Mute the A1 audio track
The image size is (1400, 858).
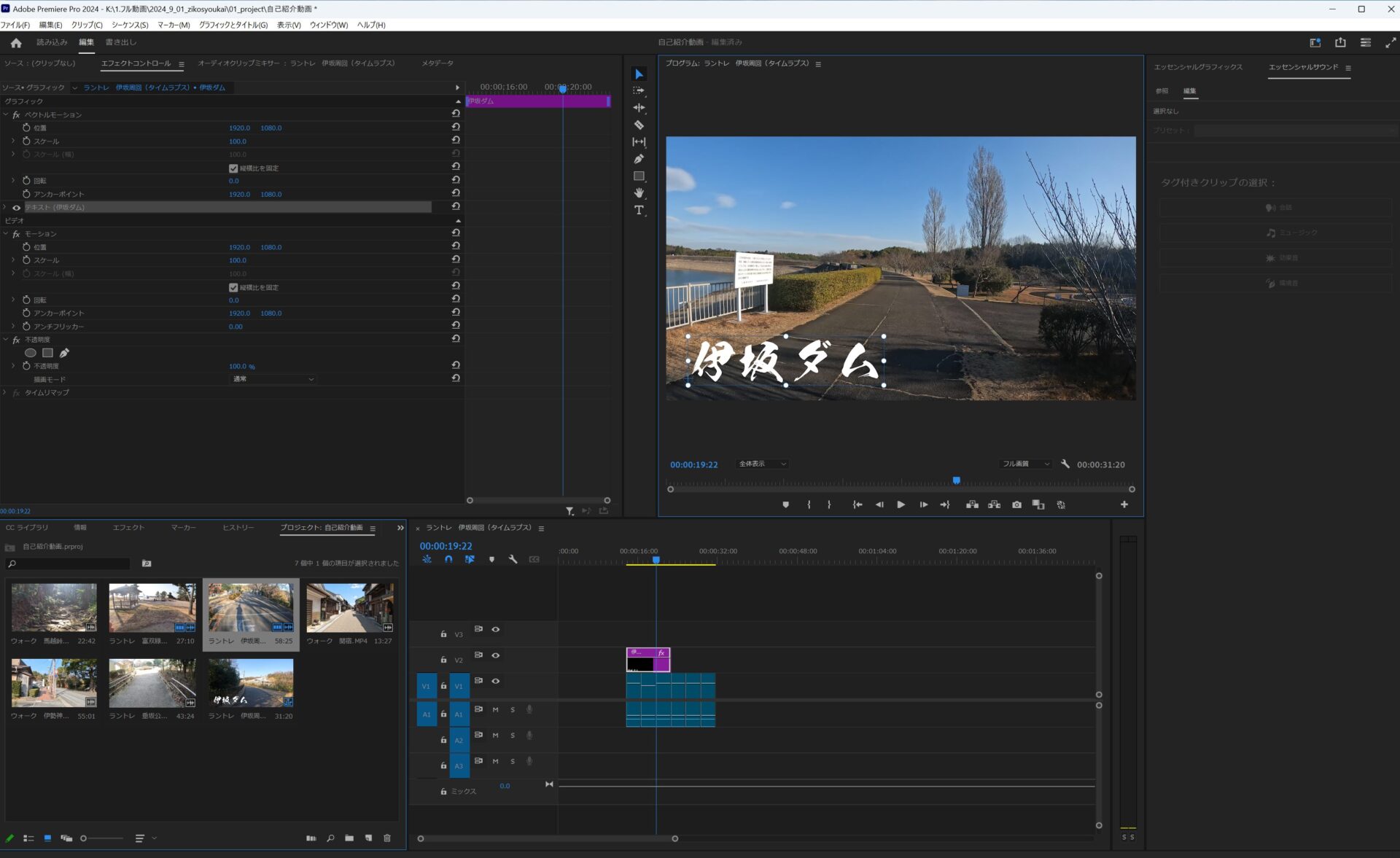click(496, 709)
